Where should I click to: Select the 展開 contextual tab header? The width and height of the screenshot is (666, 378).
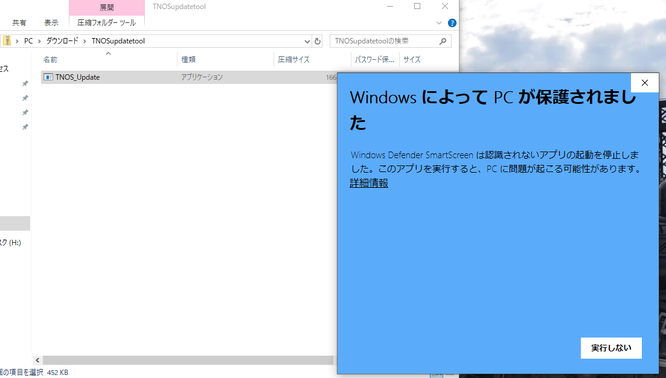(x=107, y=7)
